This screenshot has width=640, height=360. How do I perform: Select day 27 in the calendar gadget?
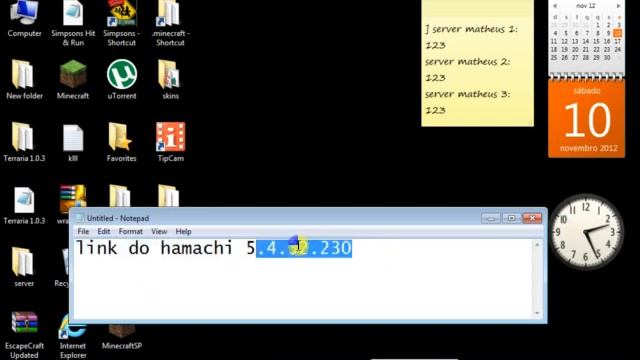[575, 58]
